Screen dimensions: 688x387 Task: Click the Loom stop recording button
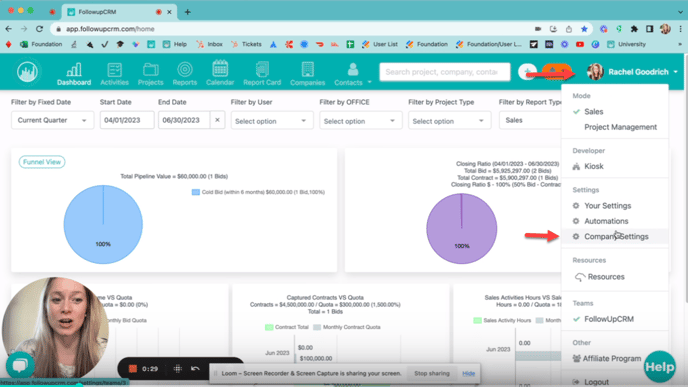click(x=133, y=369)
